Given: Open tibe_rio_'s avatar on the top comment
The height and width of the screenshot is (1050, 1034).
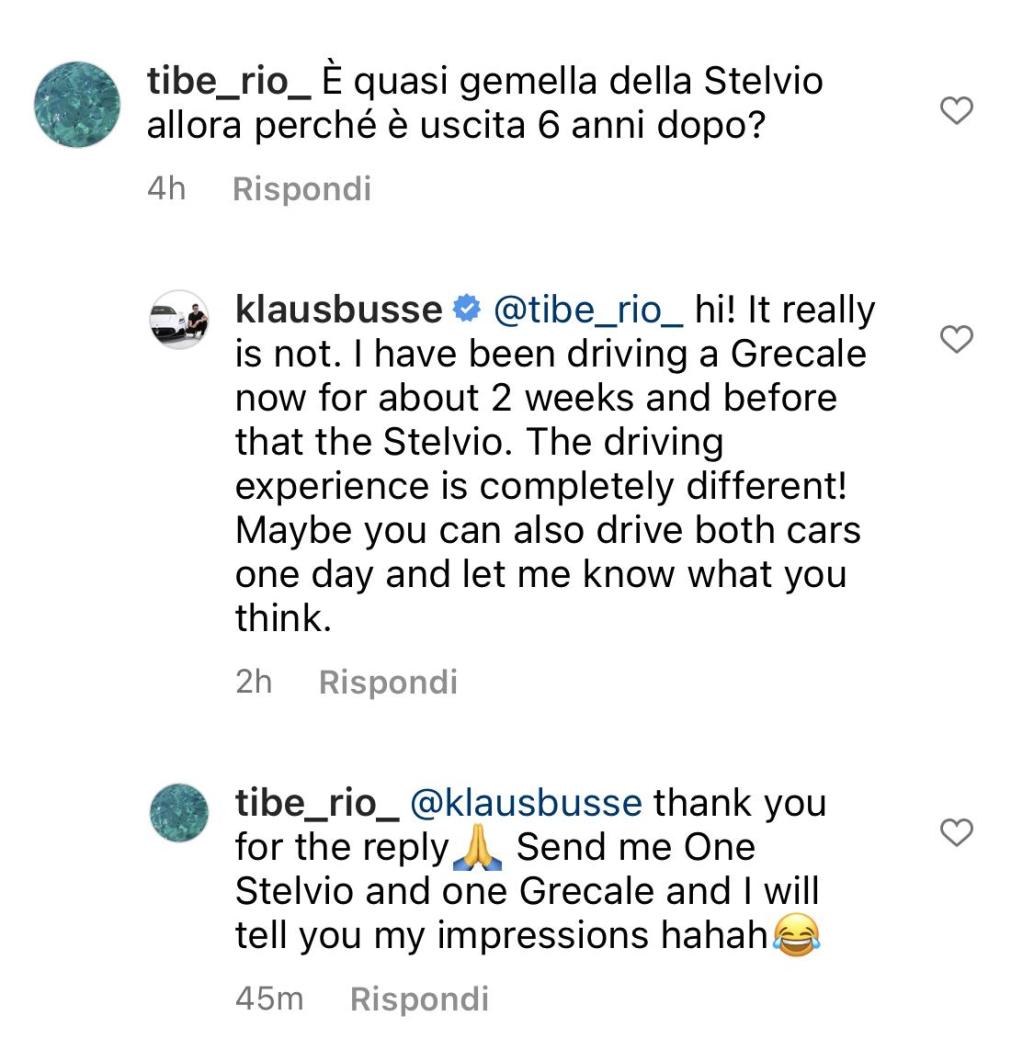Looking at the screenshot, I should (77, 105).
